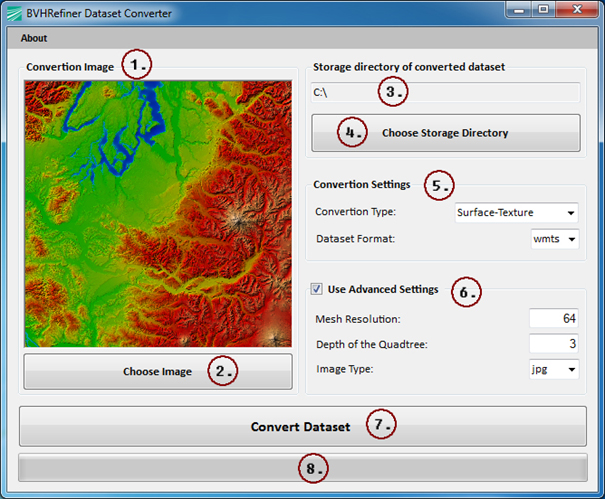
Task: Click the terrain elevation preview image
Action: pyautogui.click(x=158, y=213)
